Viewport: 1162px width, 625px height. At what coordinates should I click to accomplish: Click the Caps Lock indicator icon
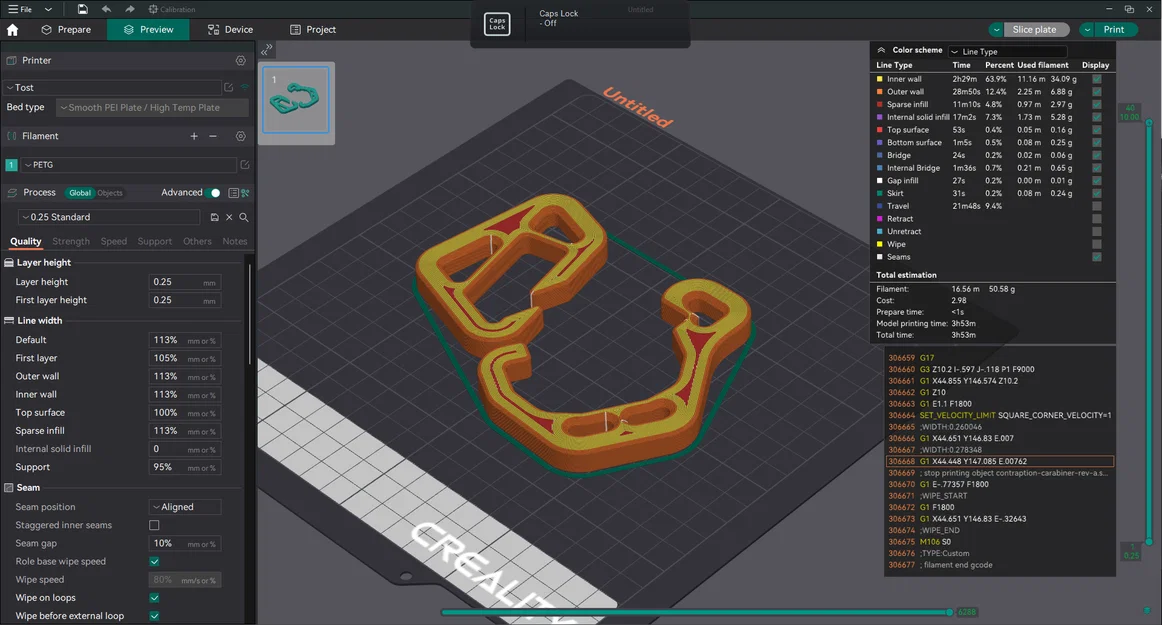coord(497,24)
